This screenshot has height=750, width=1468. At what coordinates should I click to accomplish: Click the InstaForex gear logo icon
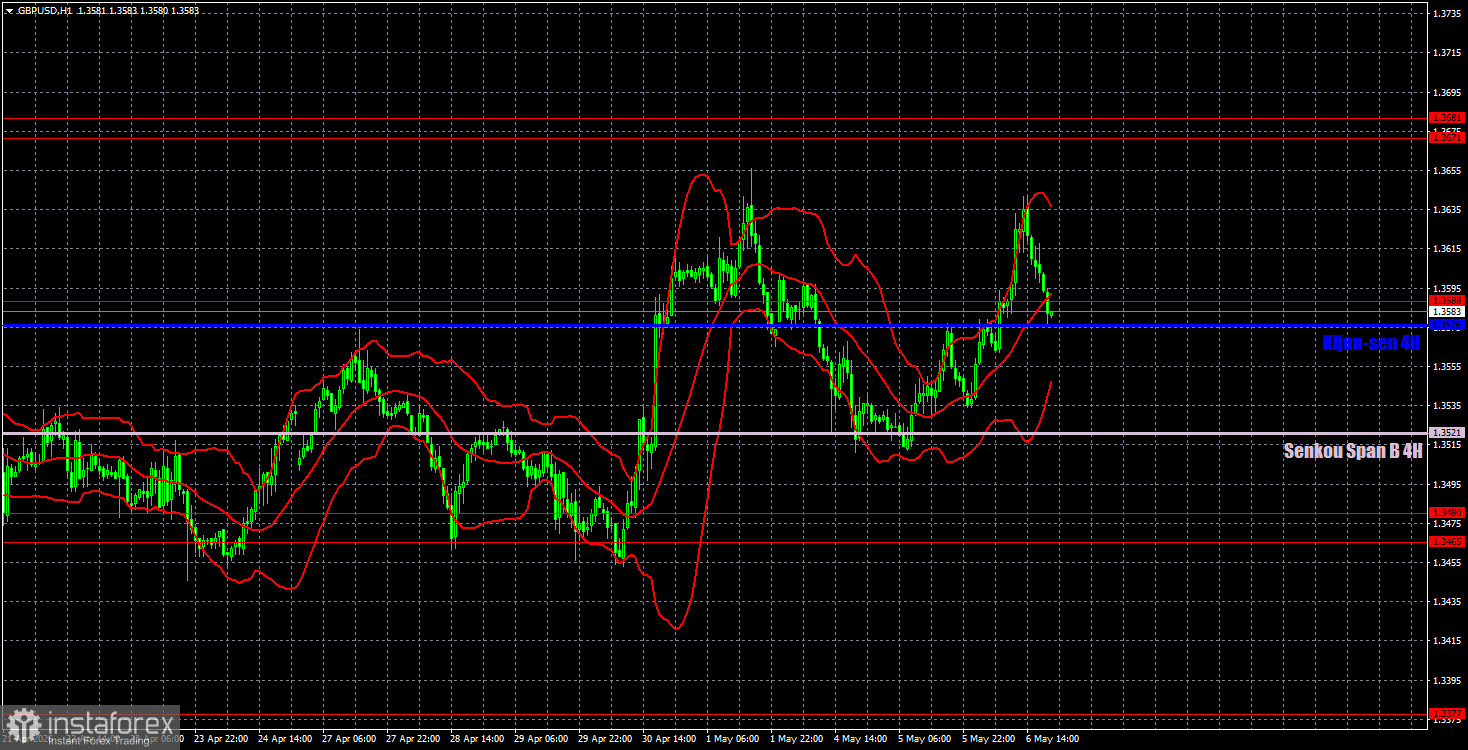(23, 724)
